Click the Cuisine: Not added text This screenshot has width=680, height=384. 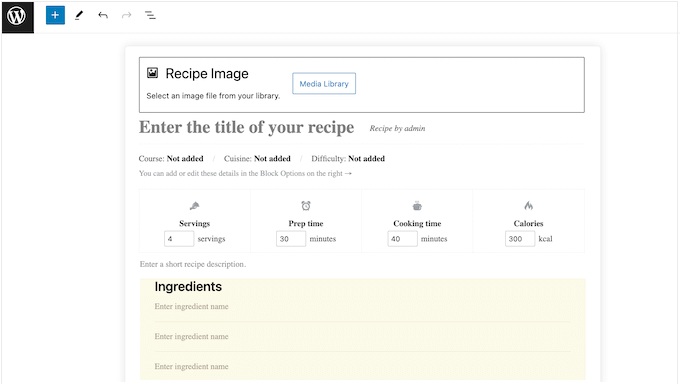pos(257,158)
